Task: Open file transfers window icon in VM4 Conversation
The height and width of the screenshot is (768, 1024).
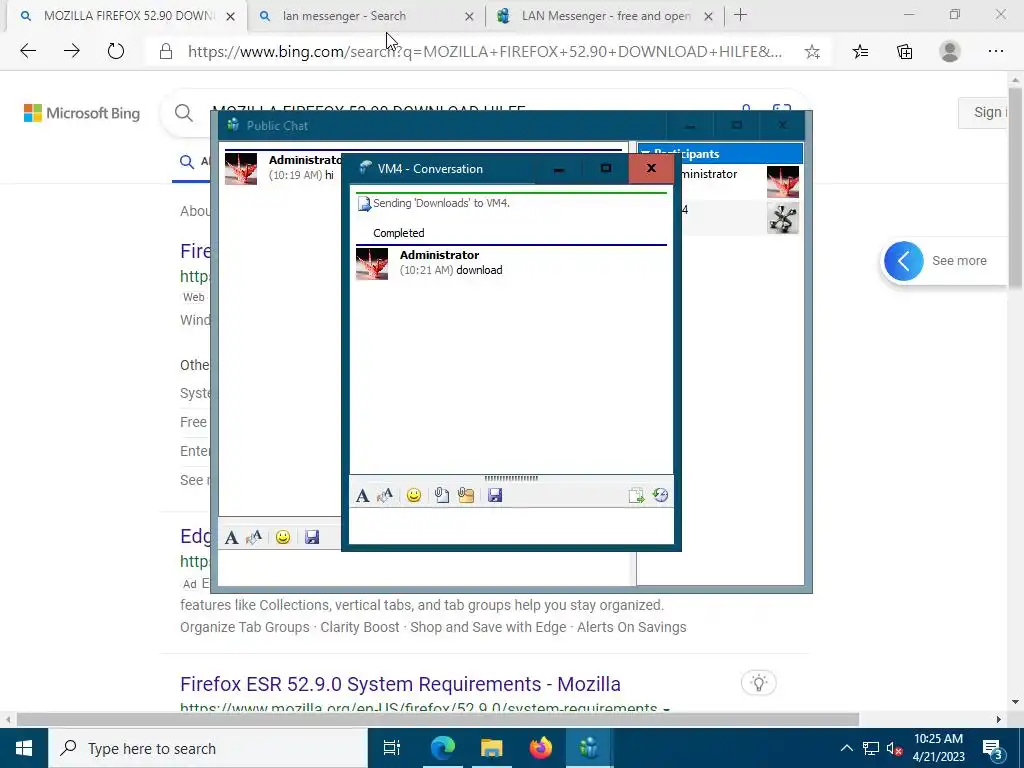Action: (x=636, y=496)
